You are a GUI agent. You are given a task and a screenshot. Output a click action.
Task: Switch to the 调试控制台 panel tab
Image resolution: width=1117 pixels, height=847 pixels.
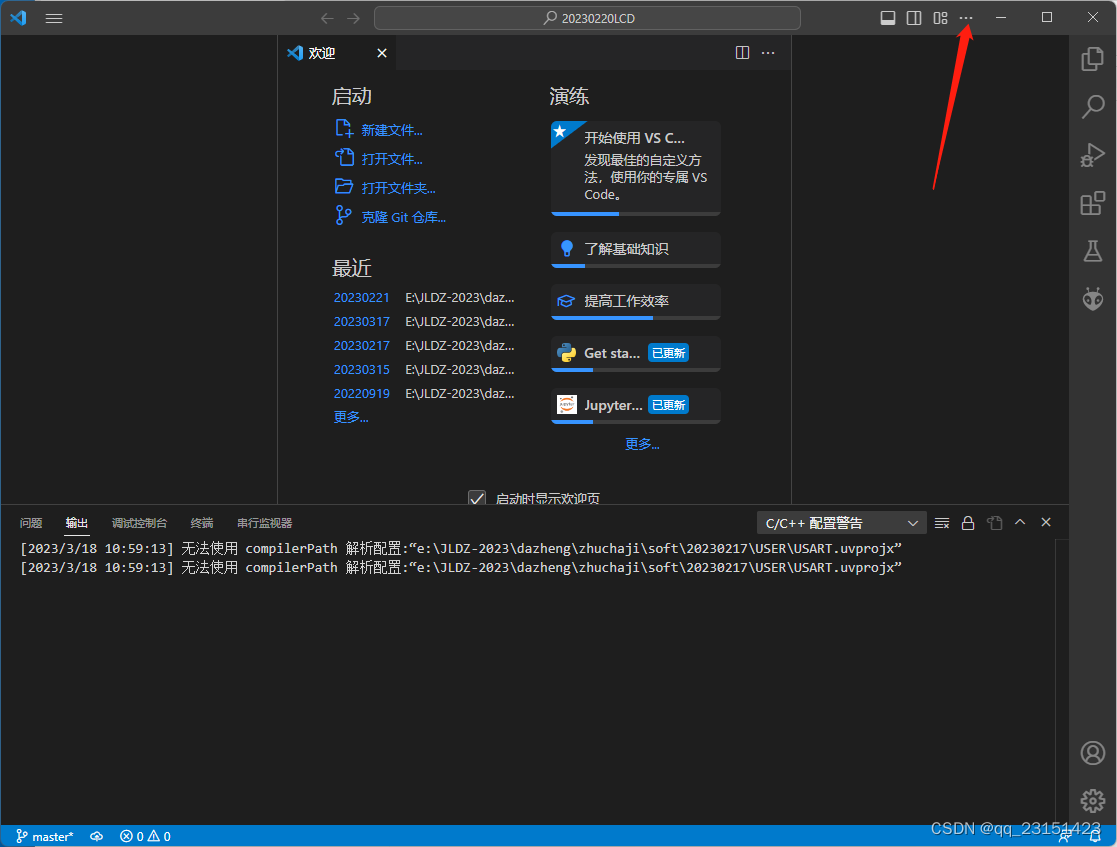point(140,523)
